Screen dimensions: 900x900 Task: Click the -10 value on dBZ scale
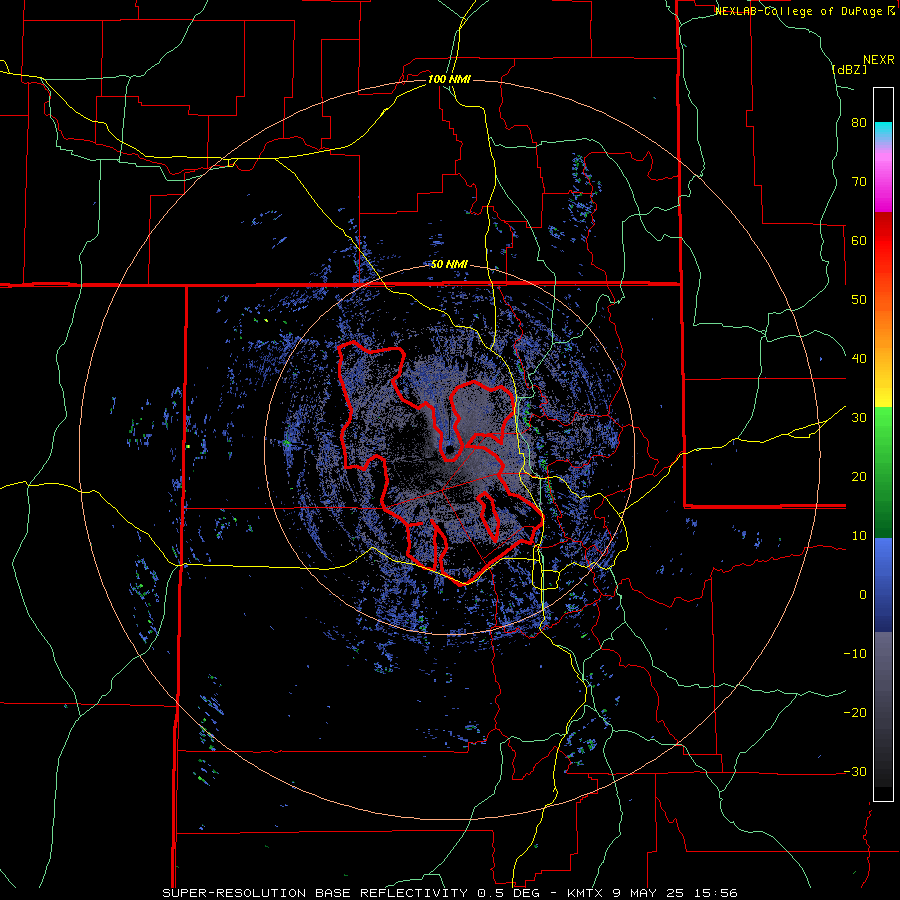pyautogui.click(x=855, y=654)
